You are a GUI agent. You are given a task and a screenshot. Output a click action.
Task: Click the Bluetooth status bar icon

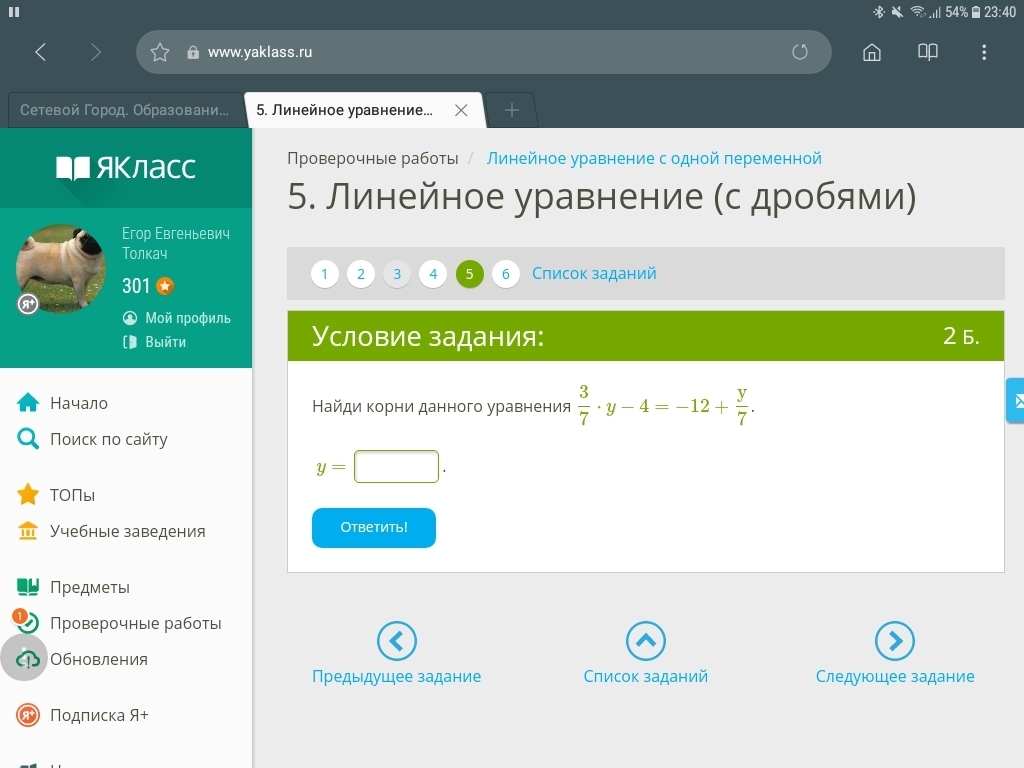tap(878, 12)
